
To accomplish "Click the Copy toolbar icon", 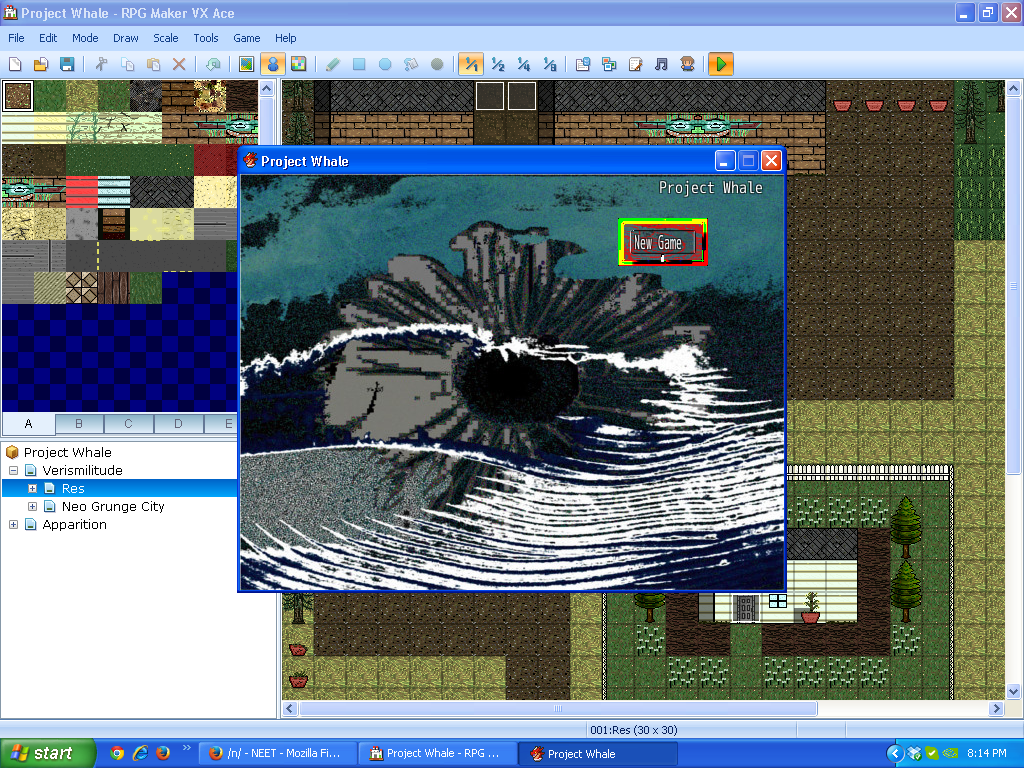I will tap(127, 64).
